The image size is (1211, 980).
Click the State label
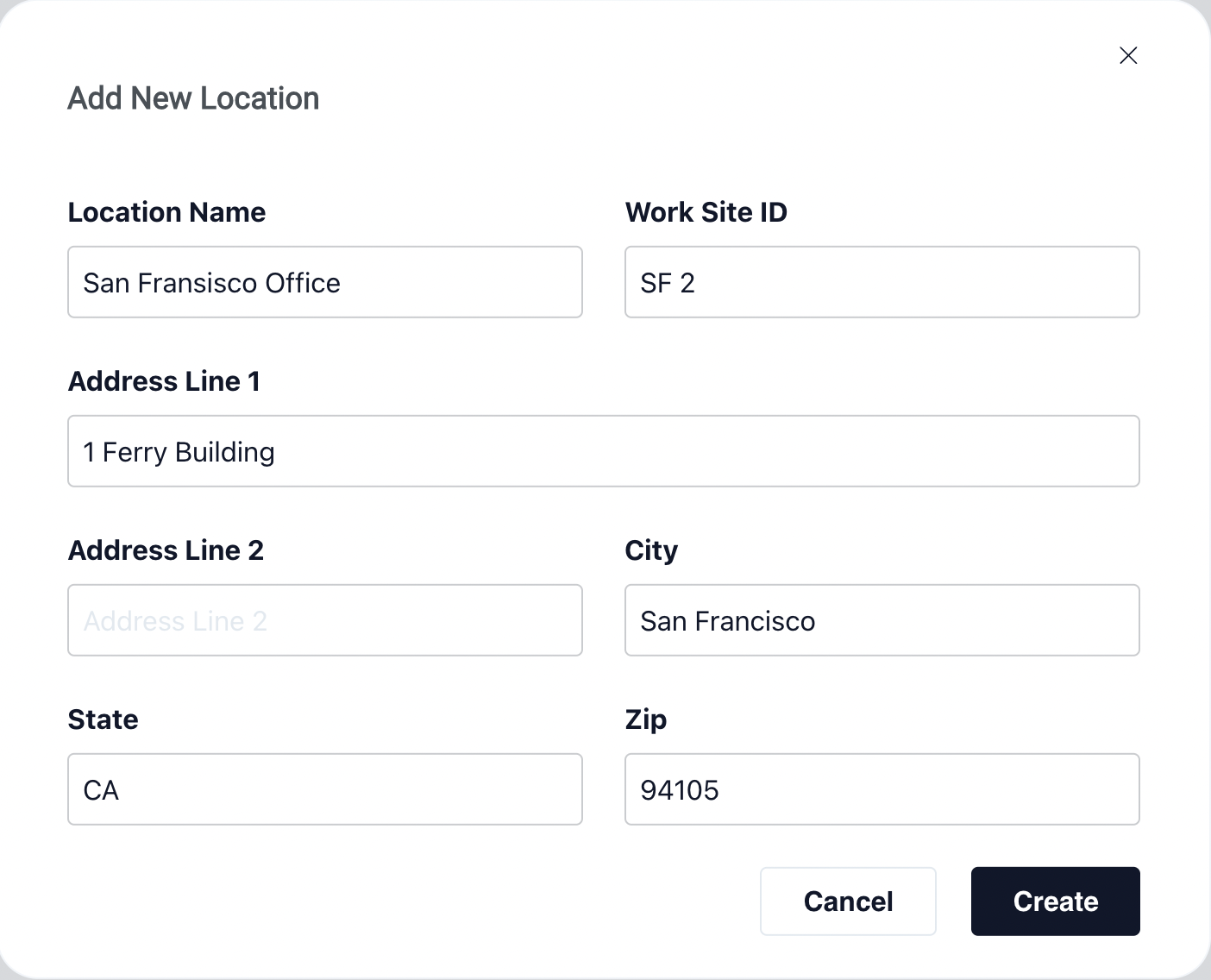tap(103, 719)
